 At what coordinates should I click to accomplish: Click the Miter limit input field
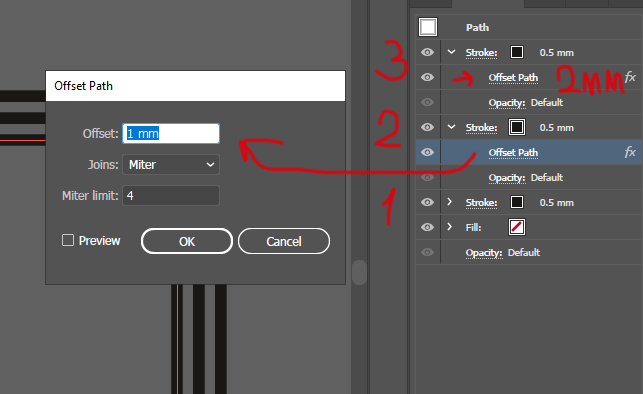click(171, 196)
